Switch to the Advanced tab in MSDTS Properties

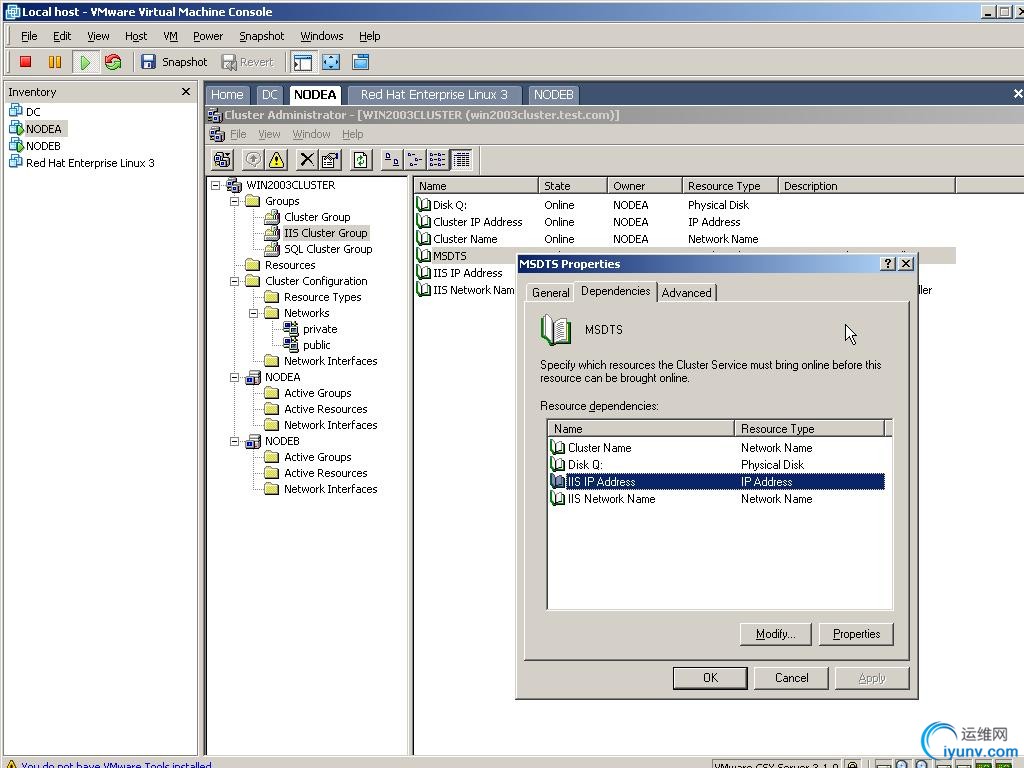pos(686,293)
